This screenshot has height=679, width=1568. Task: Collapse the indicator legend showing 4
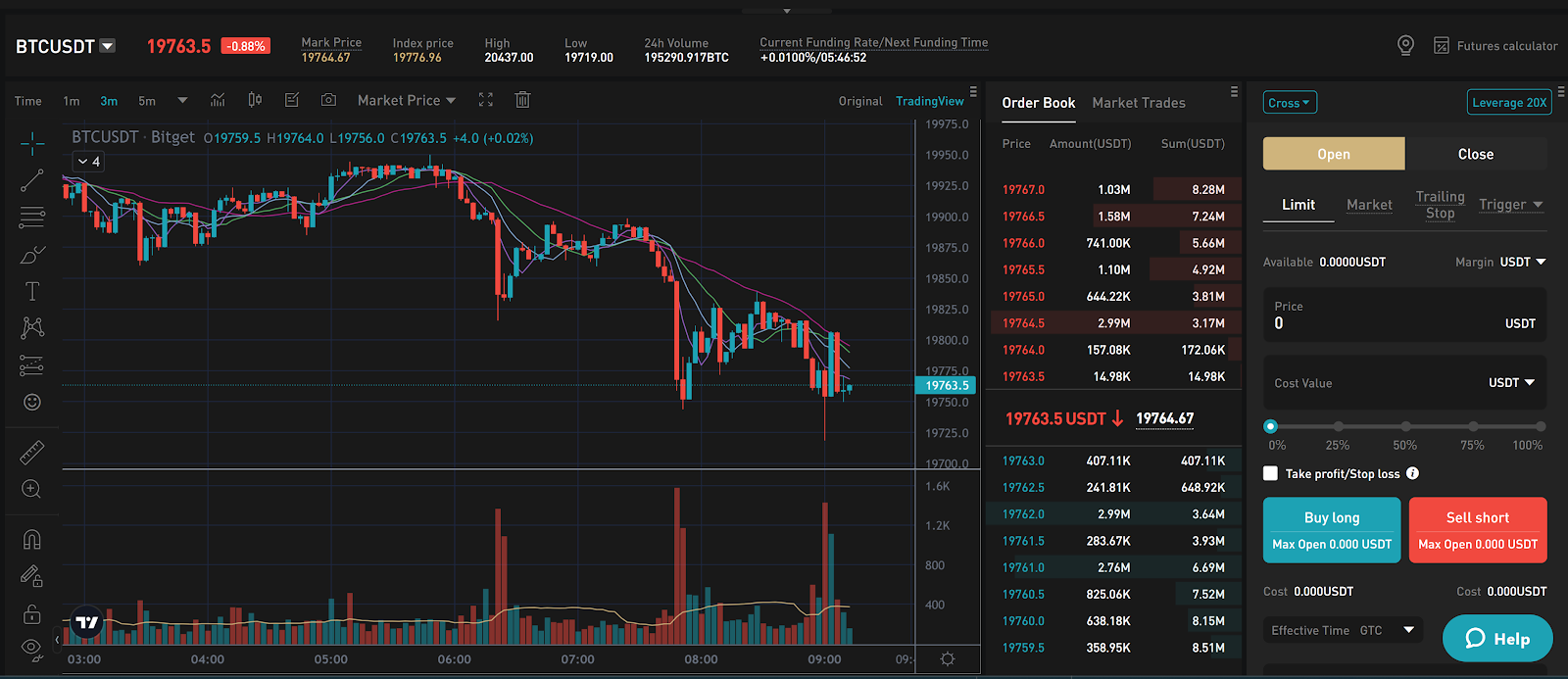pos(89,162)
